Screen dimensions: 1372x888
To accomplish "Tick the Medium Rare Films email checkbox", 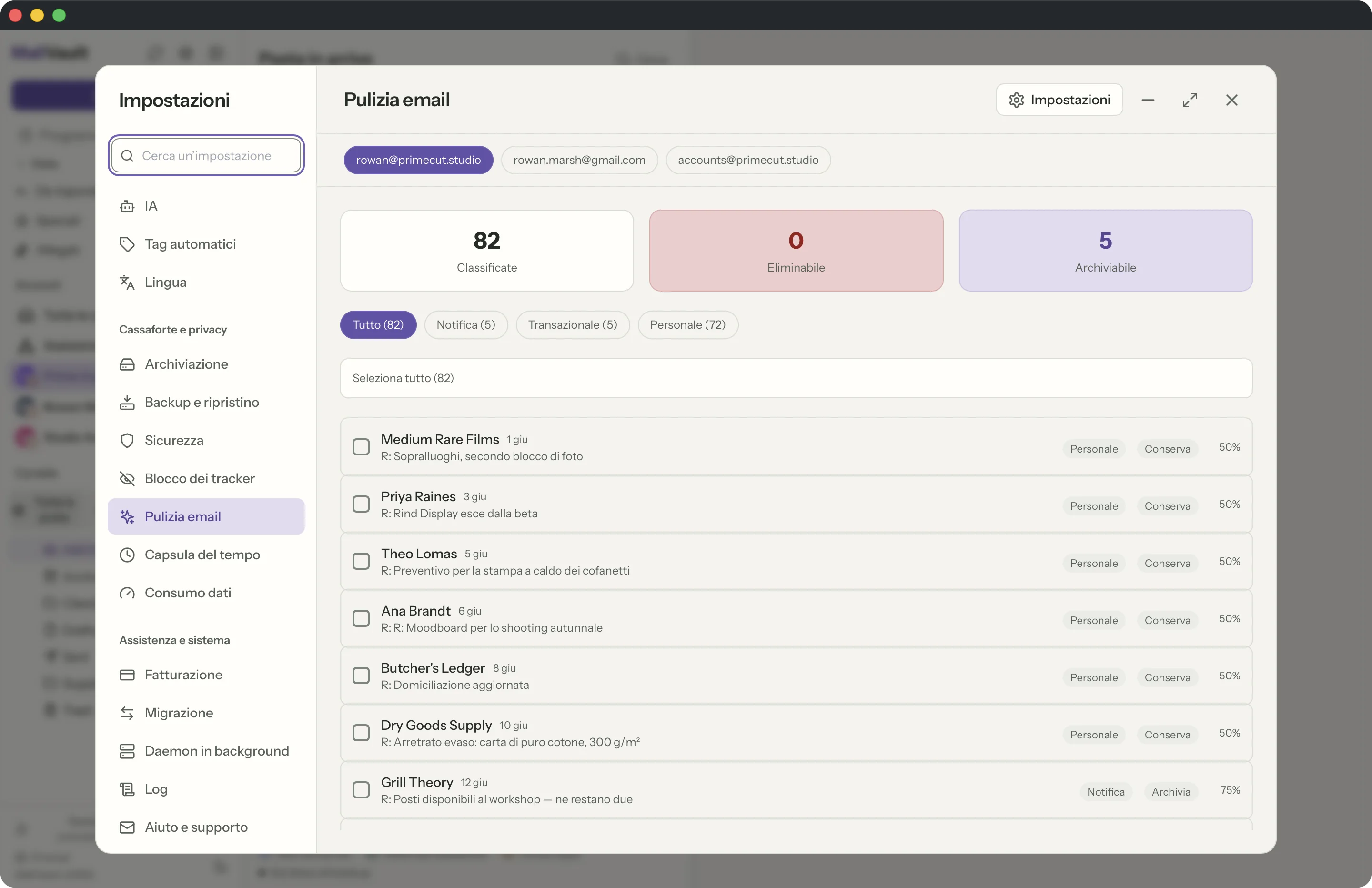I will [361, 446].
